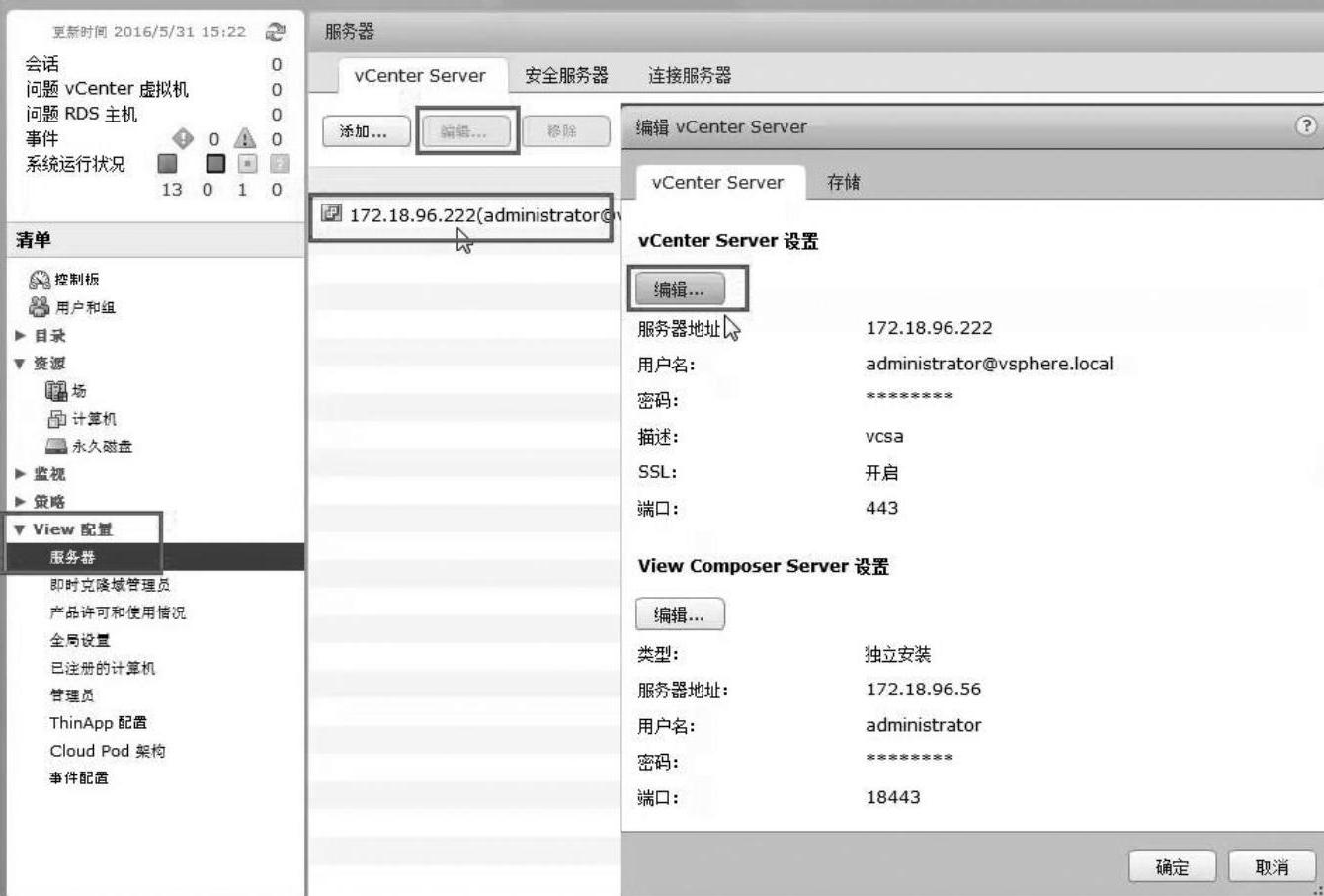The image size is (1324, 896).
Task: Open the 存储 tab in the dialog
Action: click(844, 183)
